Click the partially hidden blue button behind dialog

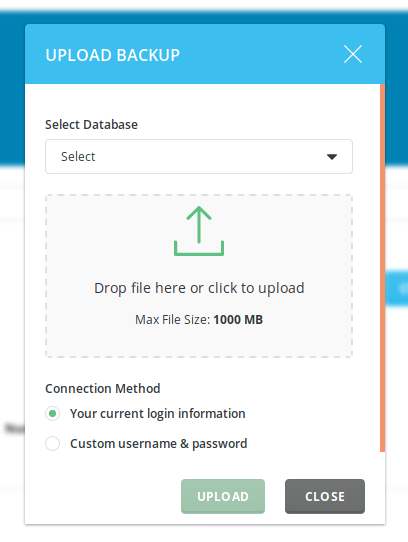click(397, 289)
